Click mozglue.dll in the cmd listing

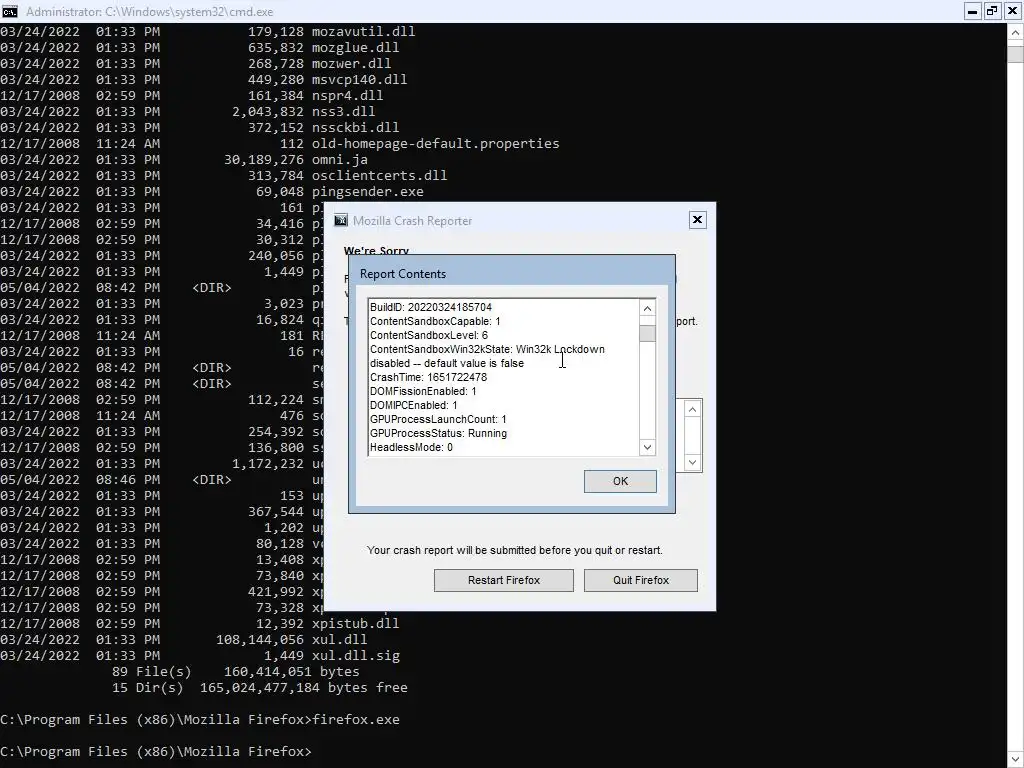click(355, 48)
